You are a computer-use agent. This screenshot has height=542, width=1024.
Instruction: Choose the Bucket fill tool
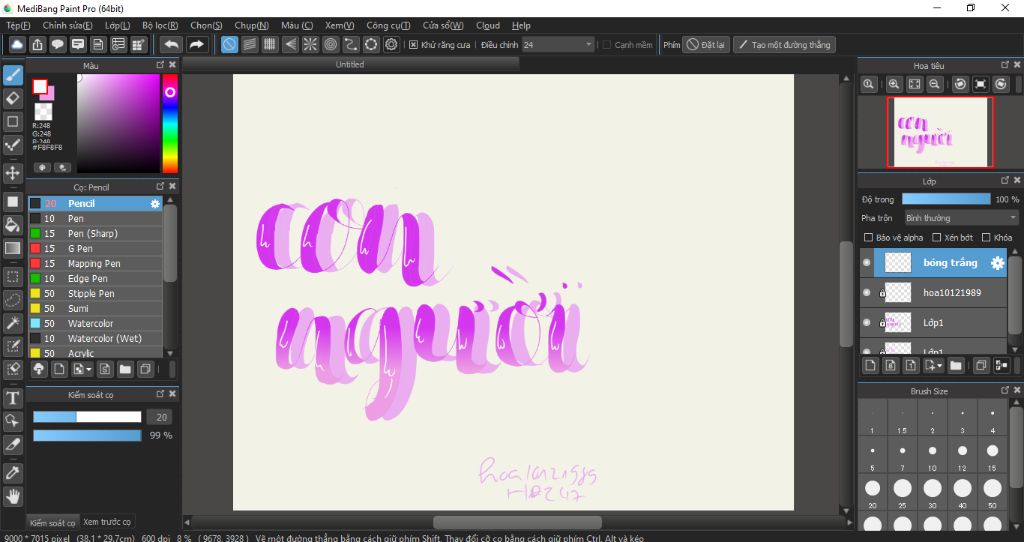[12, 225]
